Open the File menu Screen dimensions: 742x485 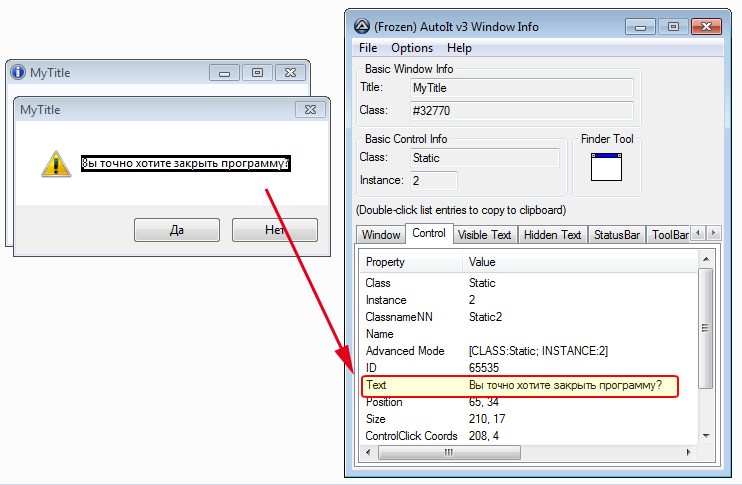pos(368,48)
